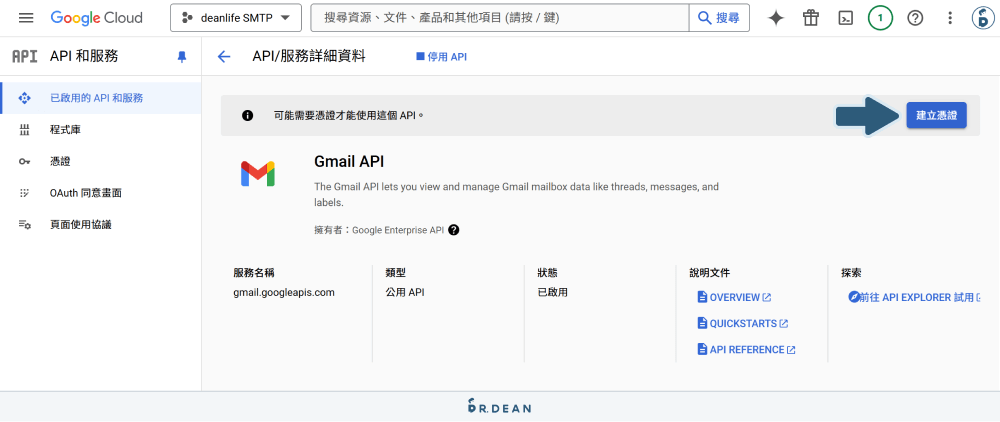Open the Gemini sparkle assistant icon

[776, 18]
